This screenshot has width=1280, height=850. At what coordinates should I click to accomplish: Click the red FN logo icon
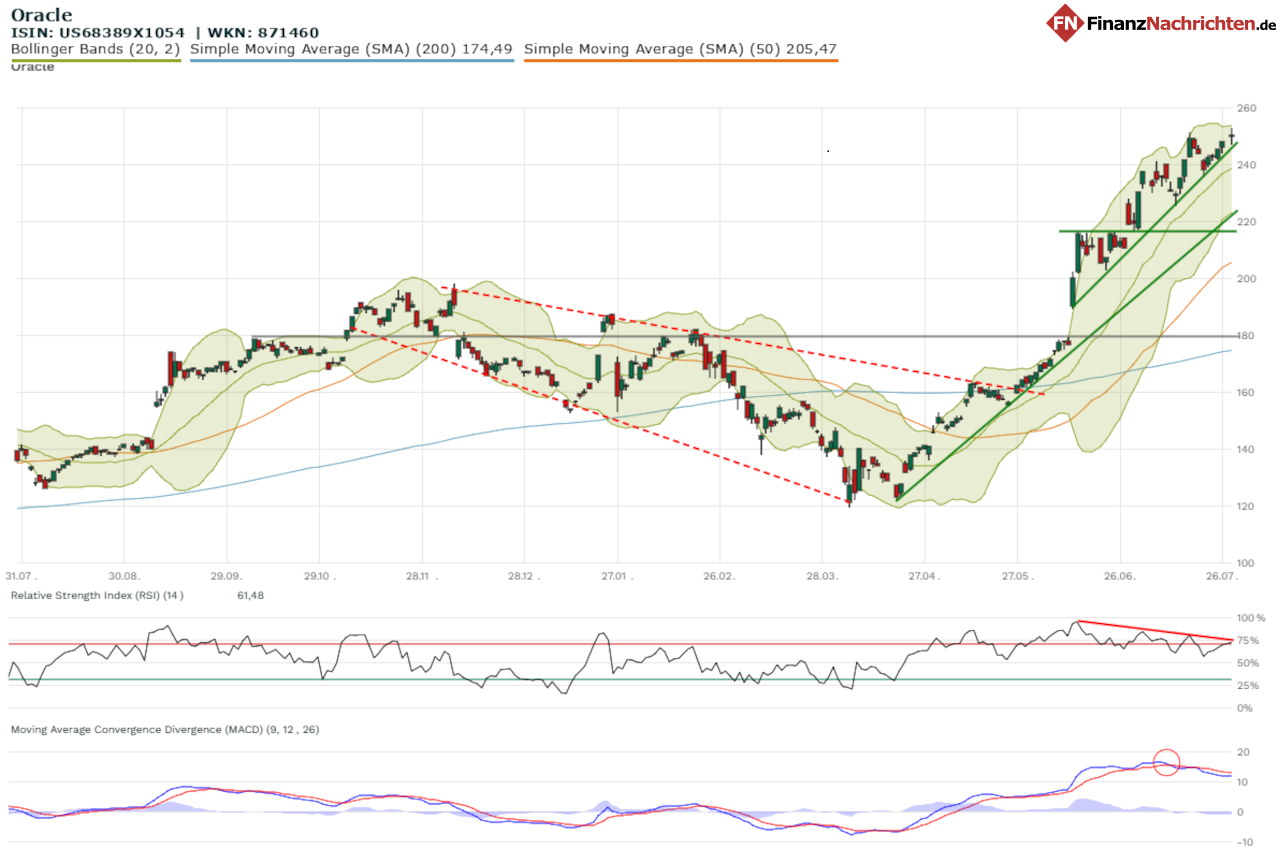point(1066,23)
